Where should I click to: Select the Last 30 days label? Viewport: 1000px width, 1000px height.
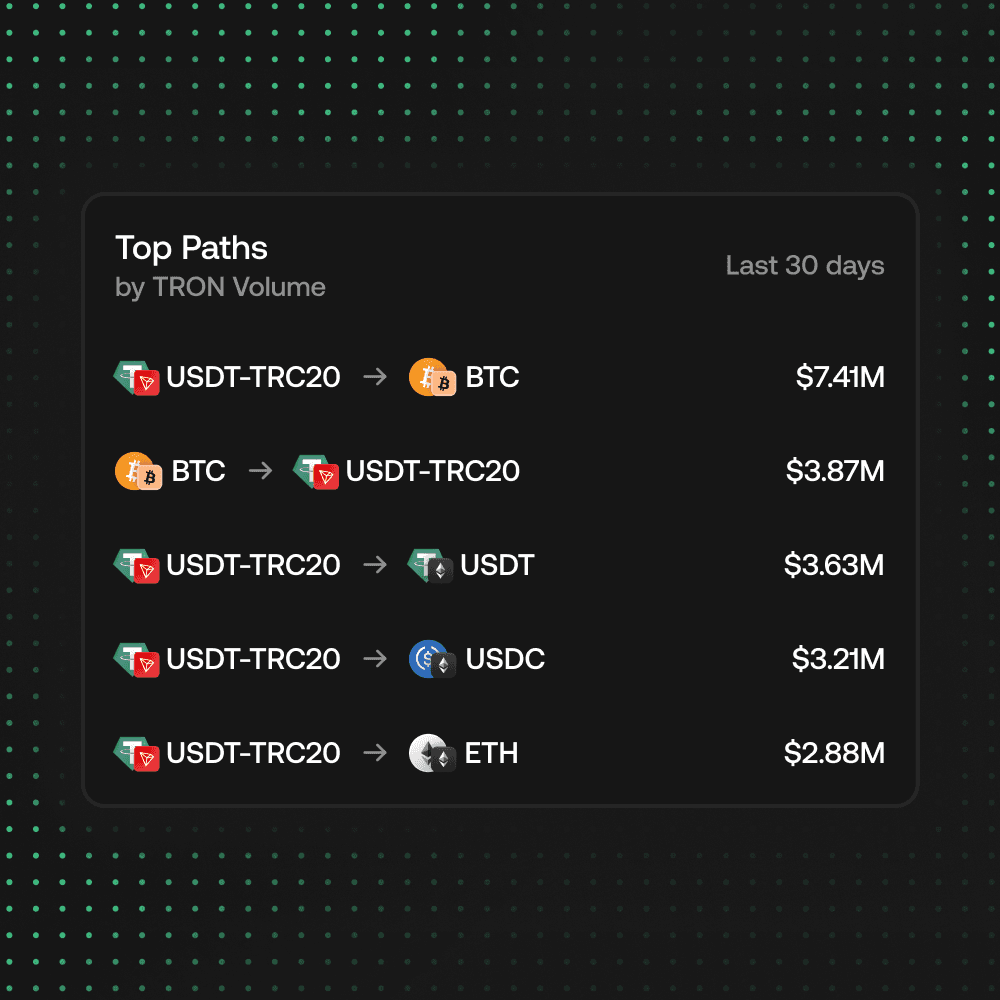[805, 266]
